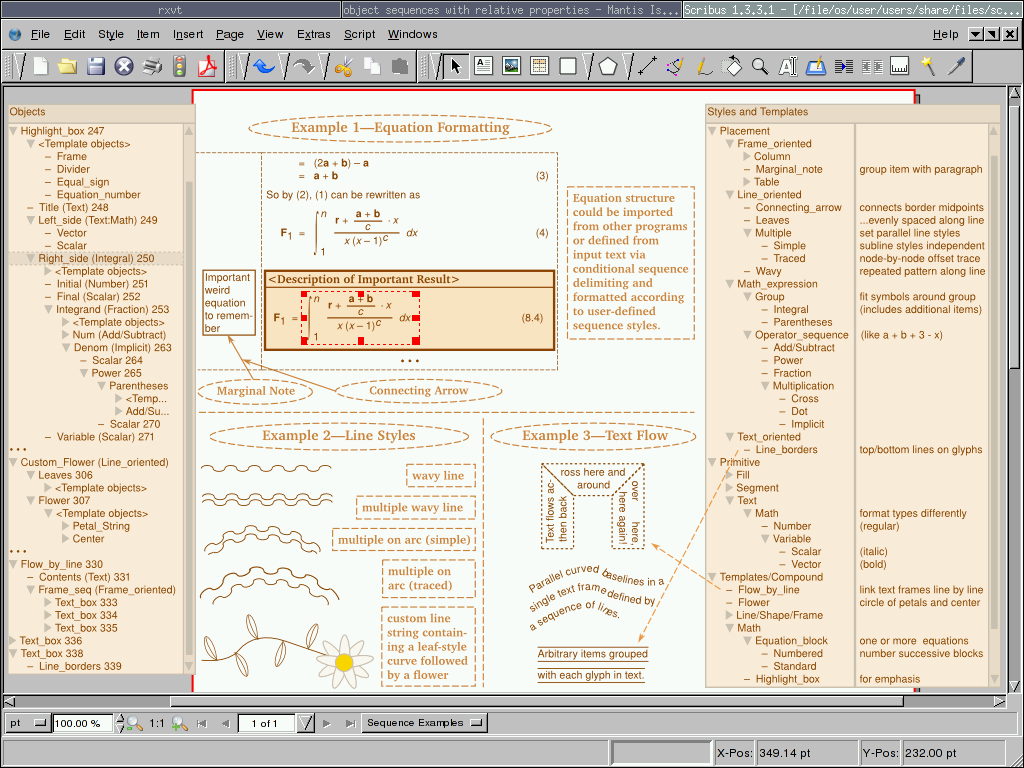Expand the Text_box 336 tree node
1024x768 pixels.
[13, 641]
